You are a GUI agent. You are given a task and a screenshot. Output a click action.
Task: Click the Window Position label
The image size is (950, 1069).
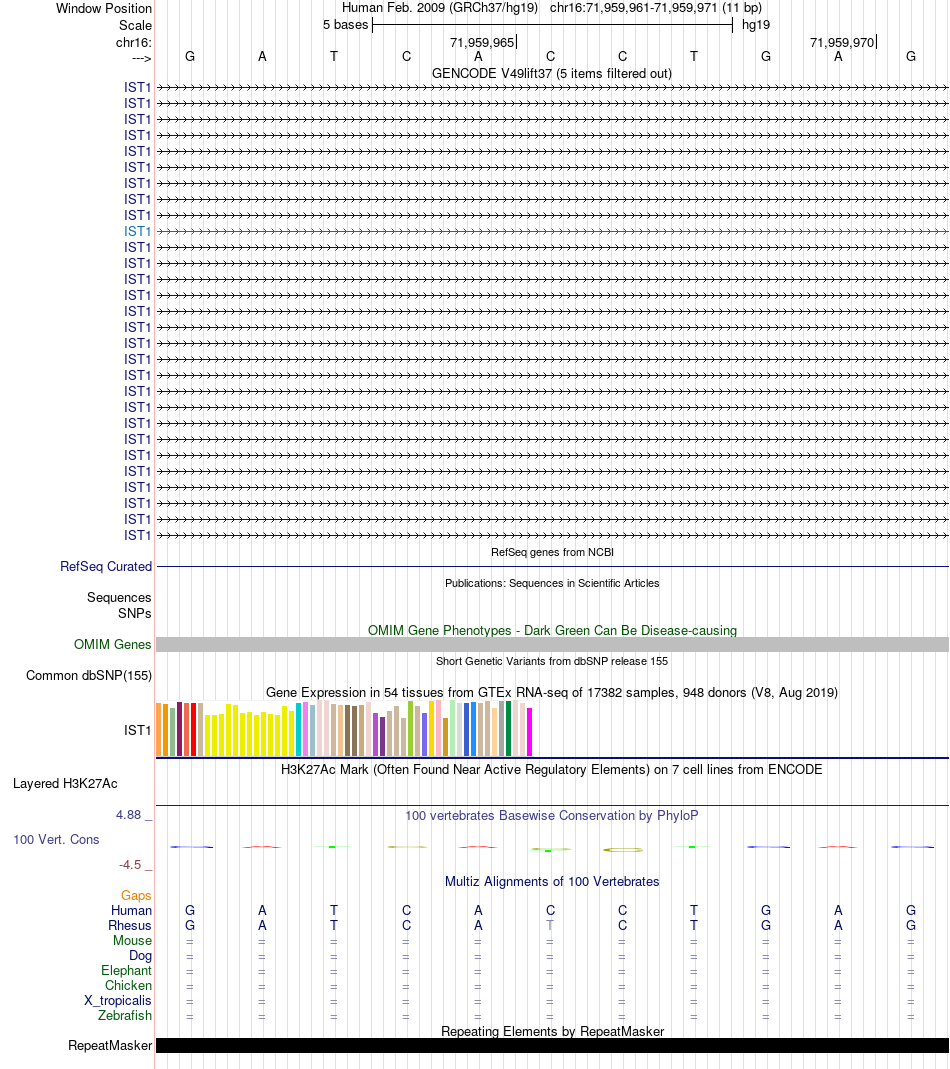(104, 8)
